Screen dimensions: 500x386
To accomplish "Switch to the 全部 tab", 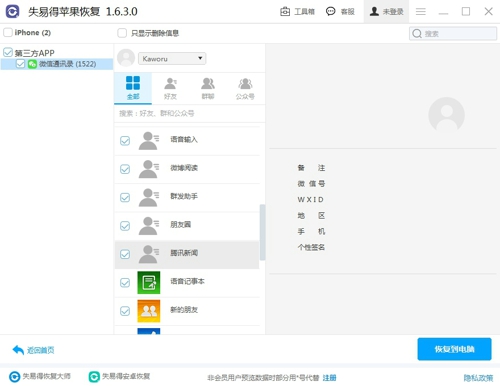I will point(133,88).
